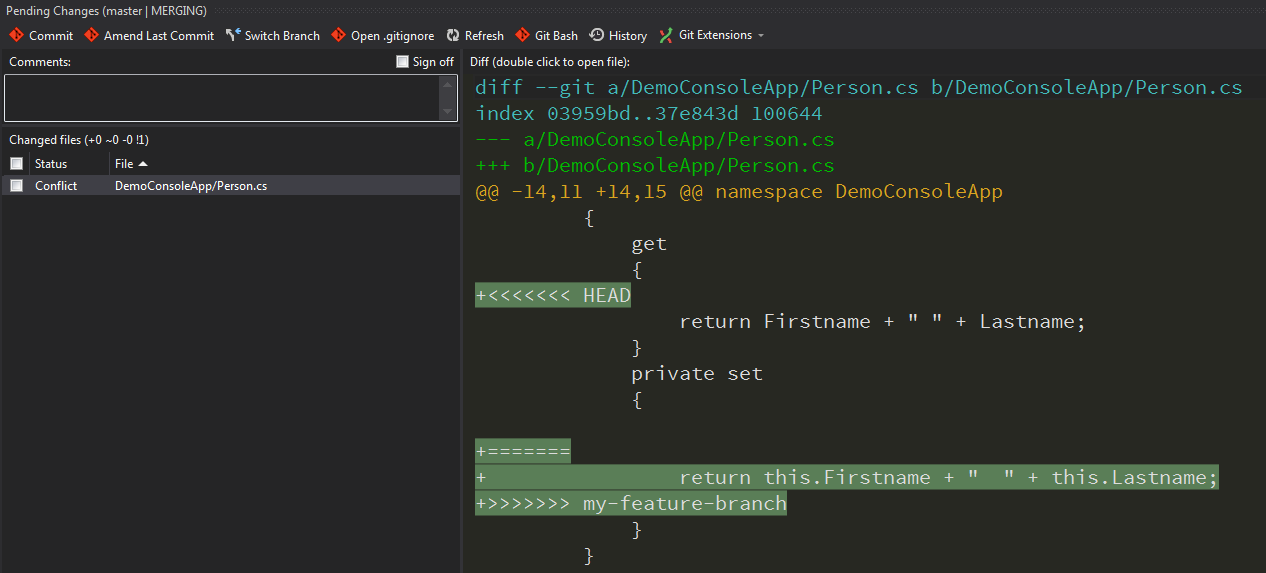The image size is (1266, 573).
Task: Click the Amend Last Commit label
Action: click(x=159, y=35)
